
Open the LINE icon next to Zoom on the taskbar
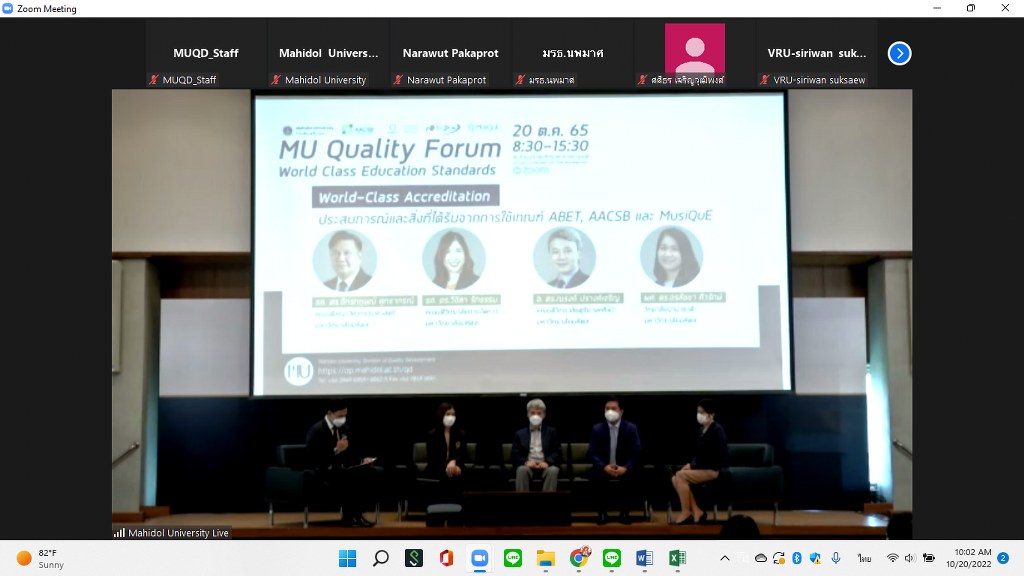pyautogui.click(x=513, y=558)
